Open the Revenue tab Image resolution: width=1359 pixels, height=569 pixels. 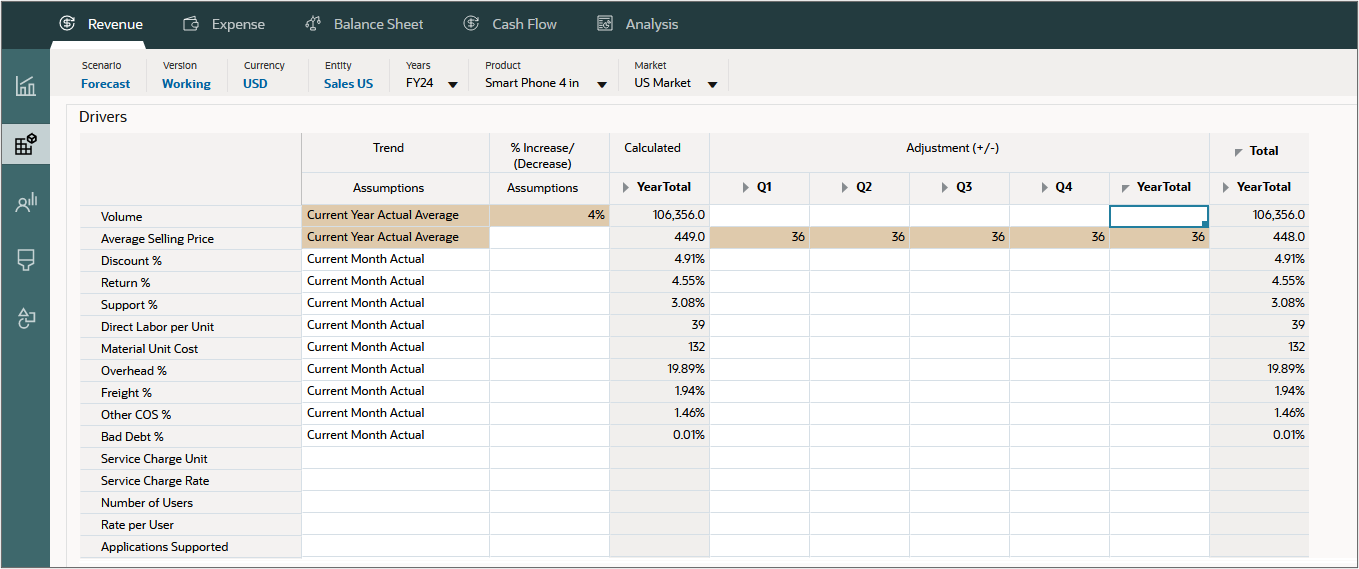coord(100,24)
